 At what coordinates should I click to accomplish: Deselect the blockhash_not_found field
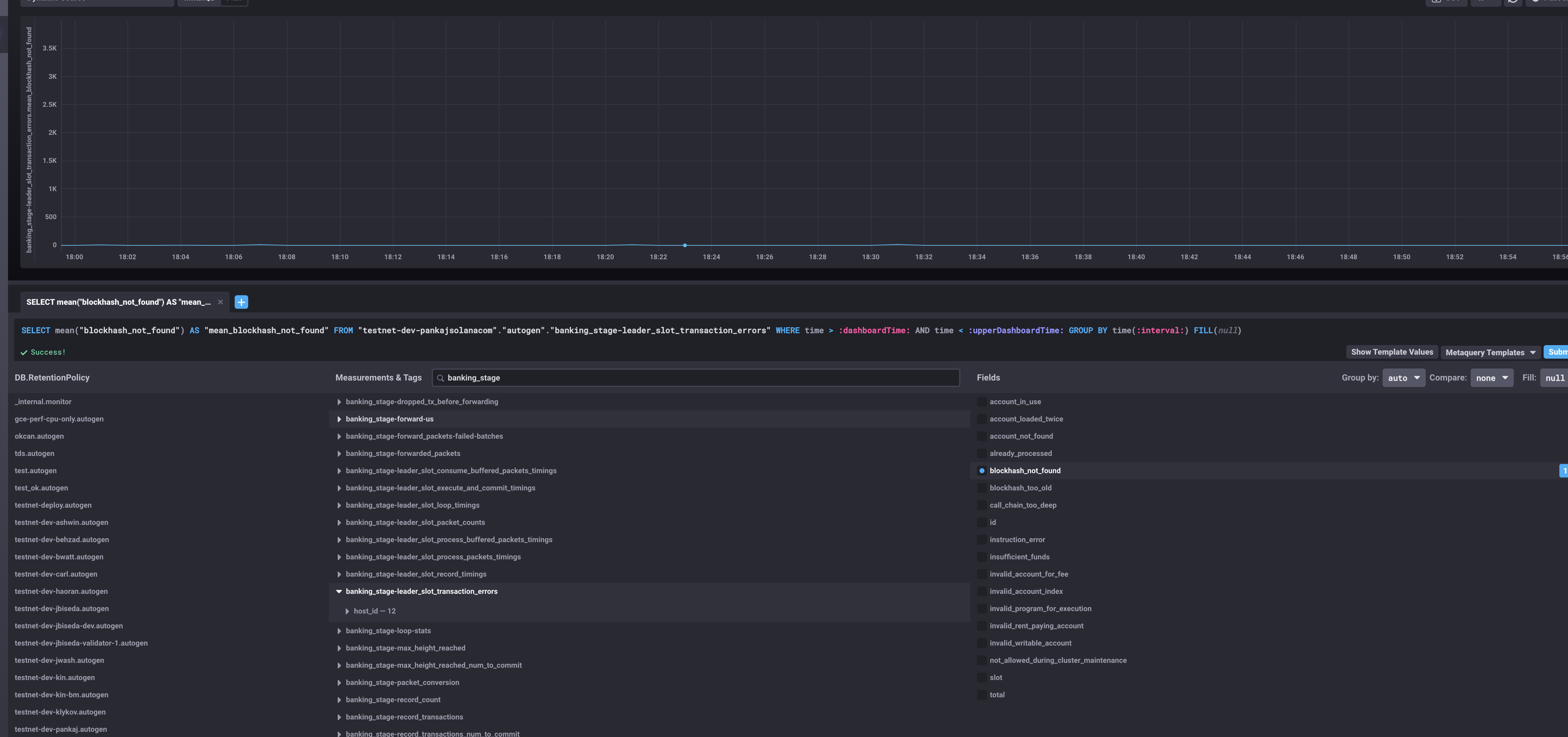[982, 470]
